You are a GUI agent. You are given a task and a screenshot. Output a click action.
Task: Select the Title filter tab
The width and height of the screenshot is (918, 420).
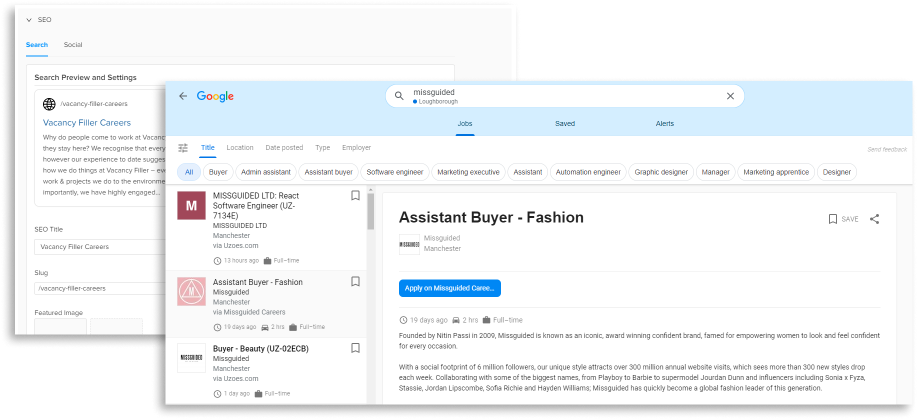click(x=208, y=148)
